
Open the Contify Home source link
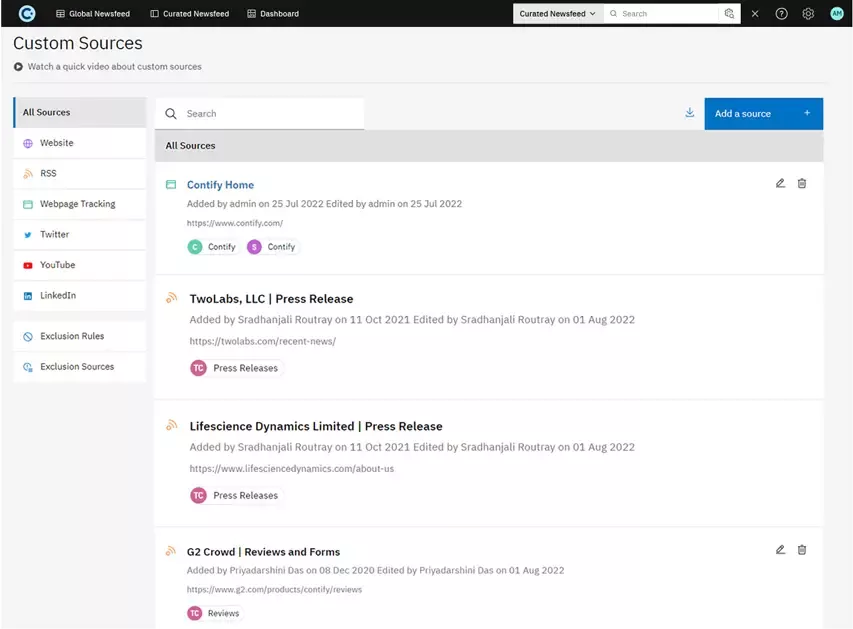click(x=220, y=185)
